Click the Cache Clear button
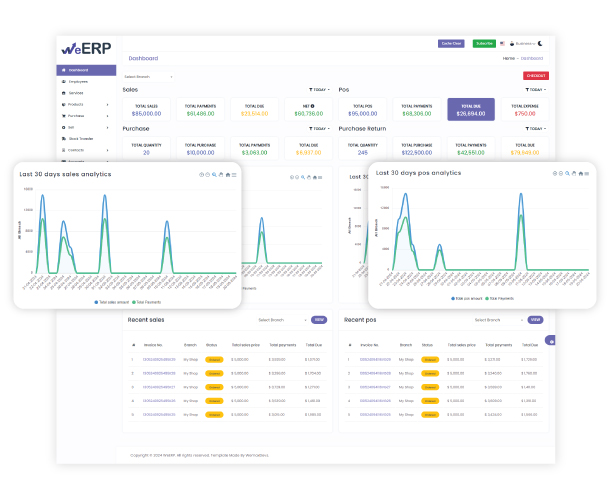This screenshot has width=610, height=500. pos(451,43)
